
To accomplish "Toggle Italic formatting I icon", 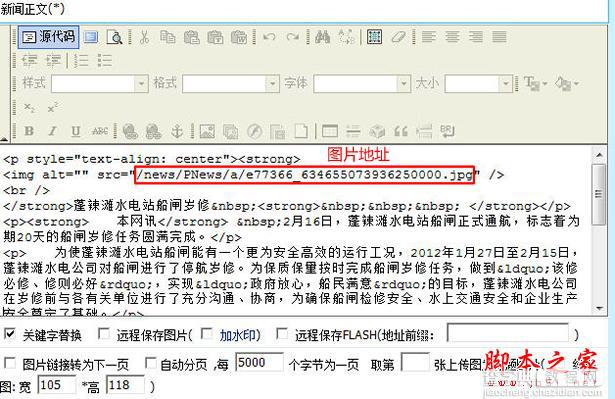I will [53, 131].
